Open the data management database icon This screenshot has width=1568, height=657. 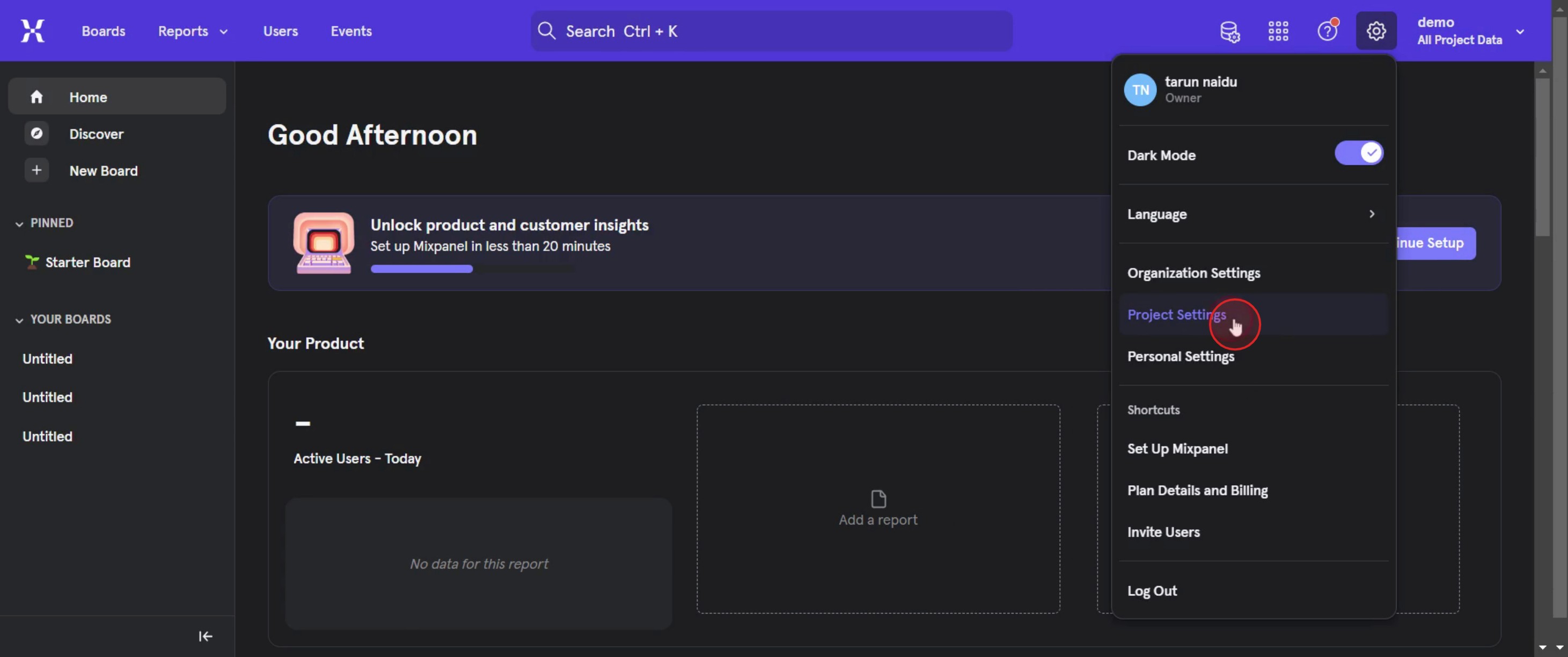point(1229,31)
